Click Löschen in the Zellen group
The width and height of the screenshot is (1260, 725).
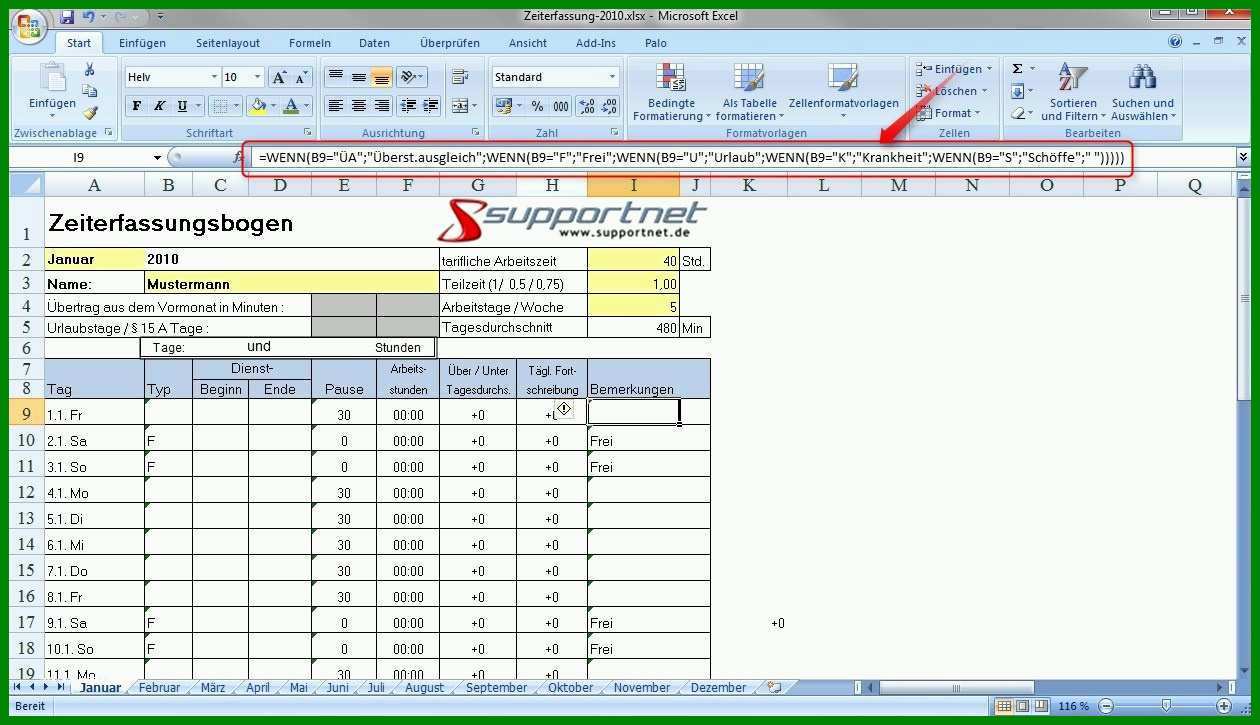951,91
